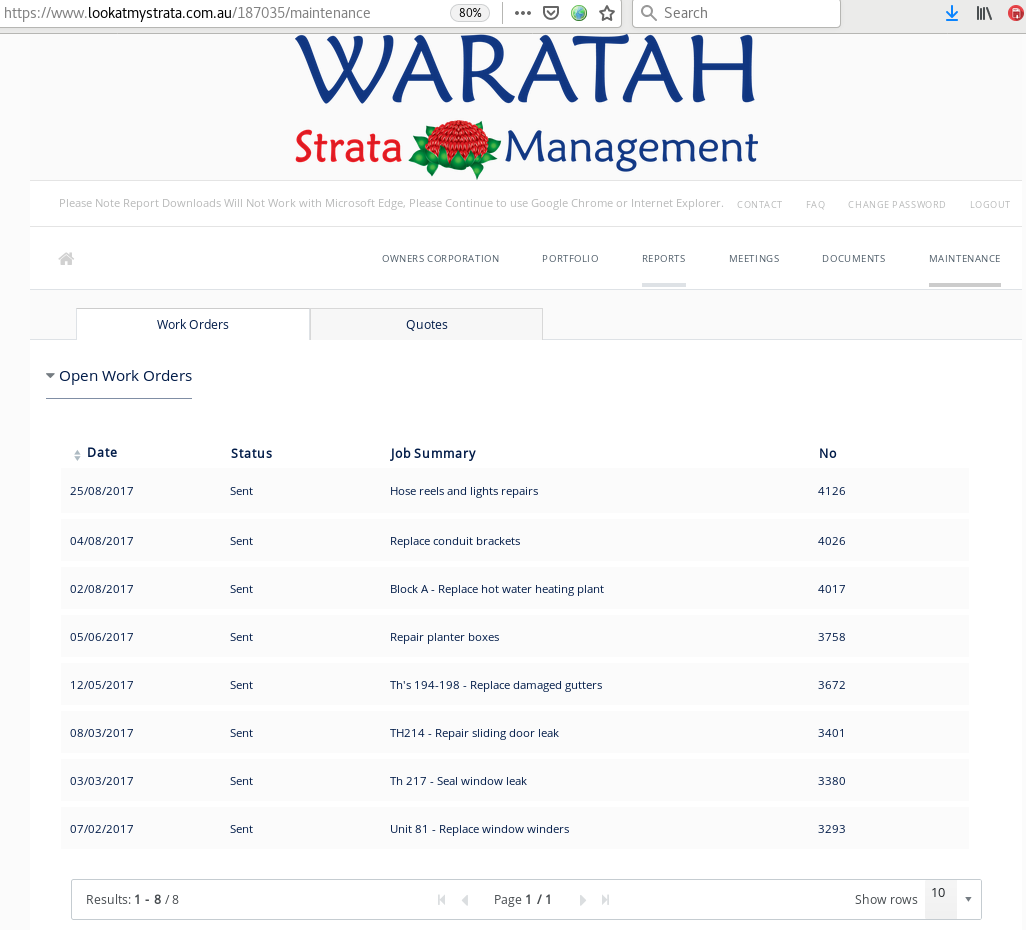Click the date 03/03/2017

pos(101,781)
